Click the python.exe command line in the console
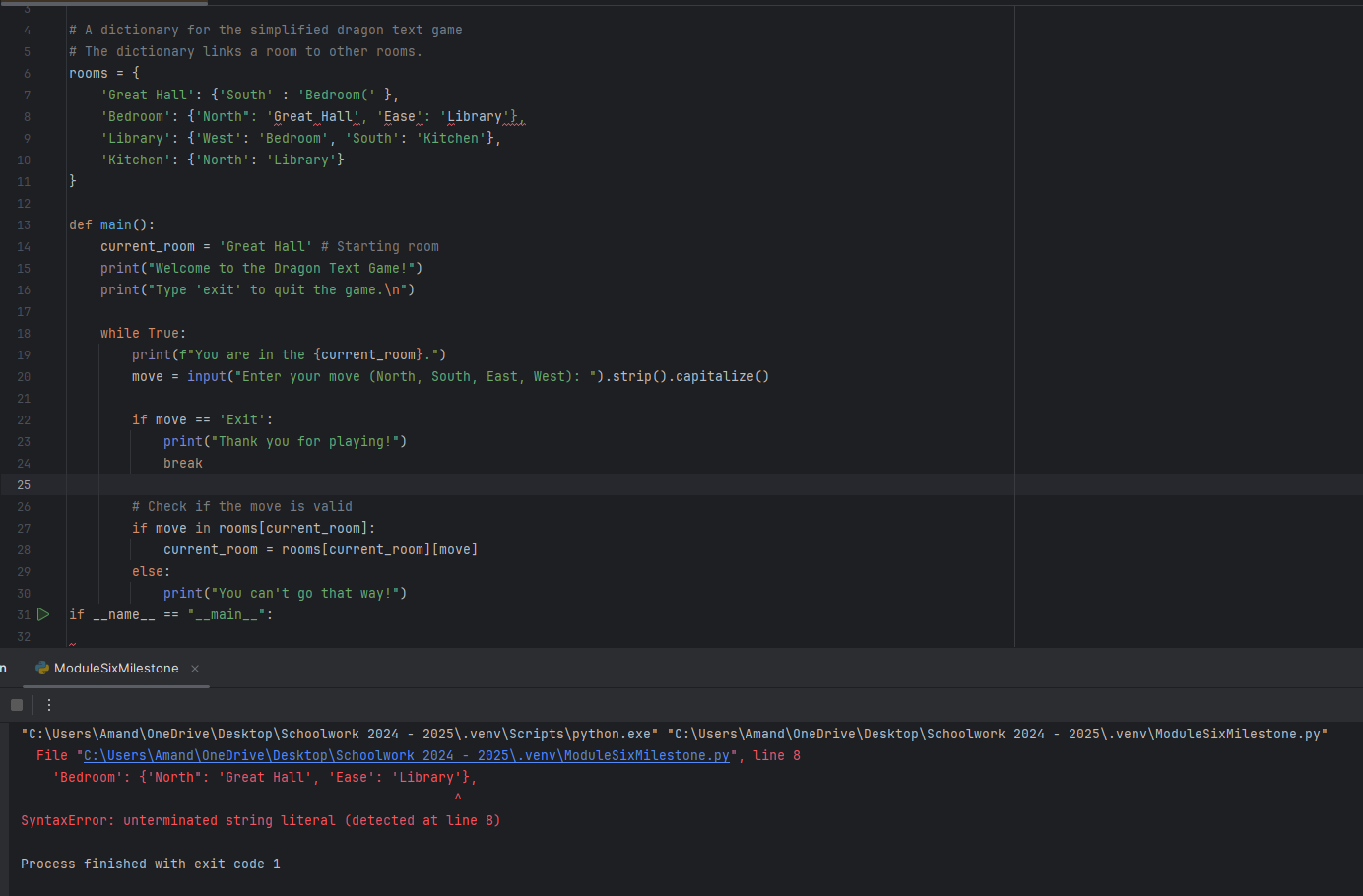This screenshot has width=1363, height=896. click(x=675, y=735)
